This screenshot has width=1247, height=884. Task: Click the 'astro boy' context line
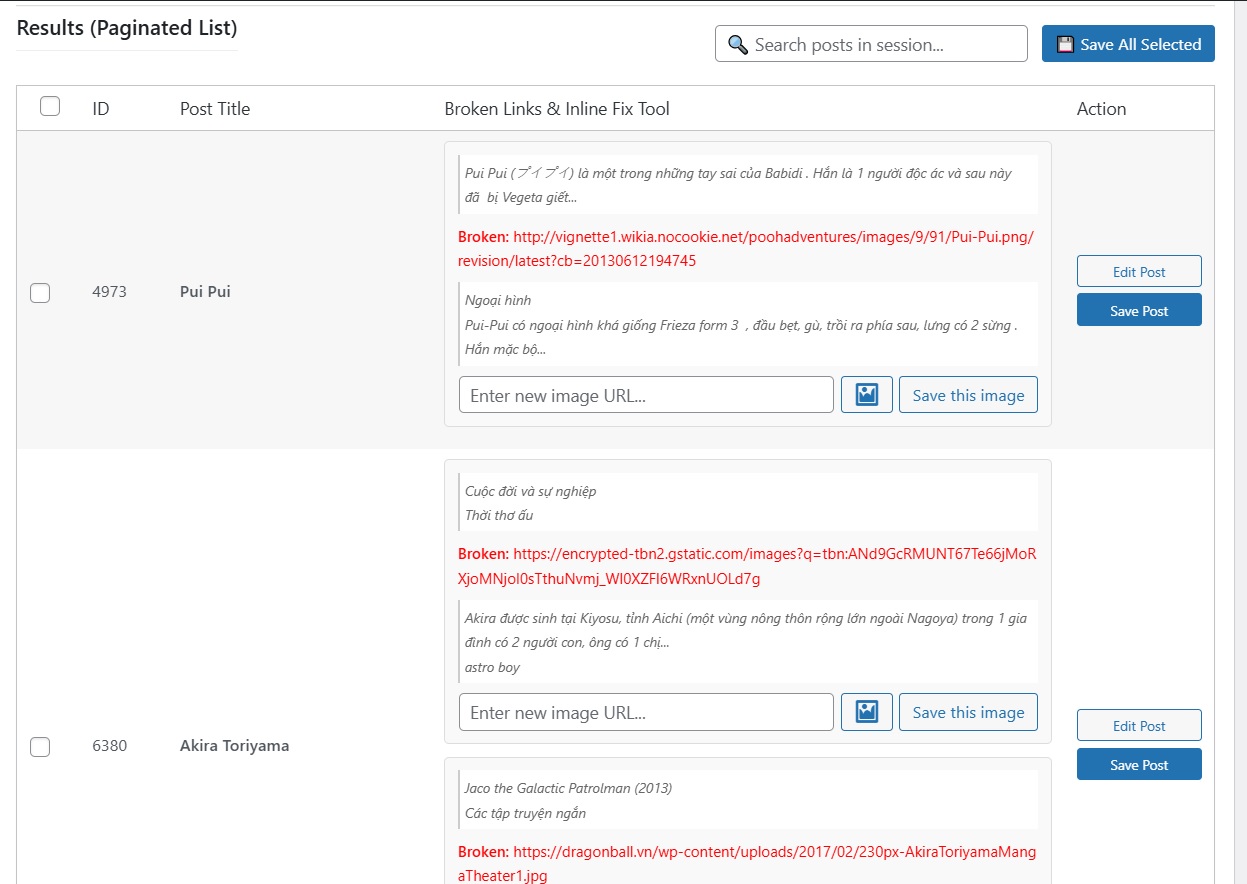pos(492,667)
